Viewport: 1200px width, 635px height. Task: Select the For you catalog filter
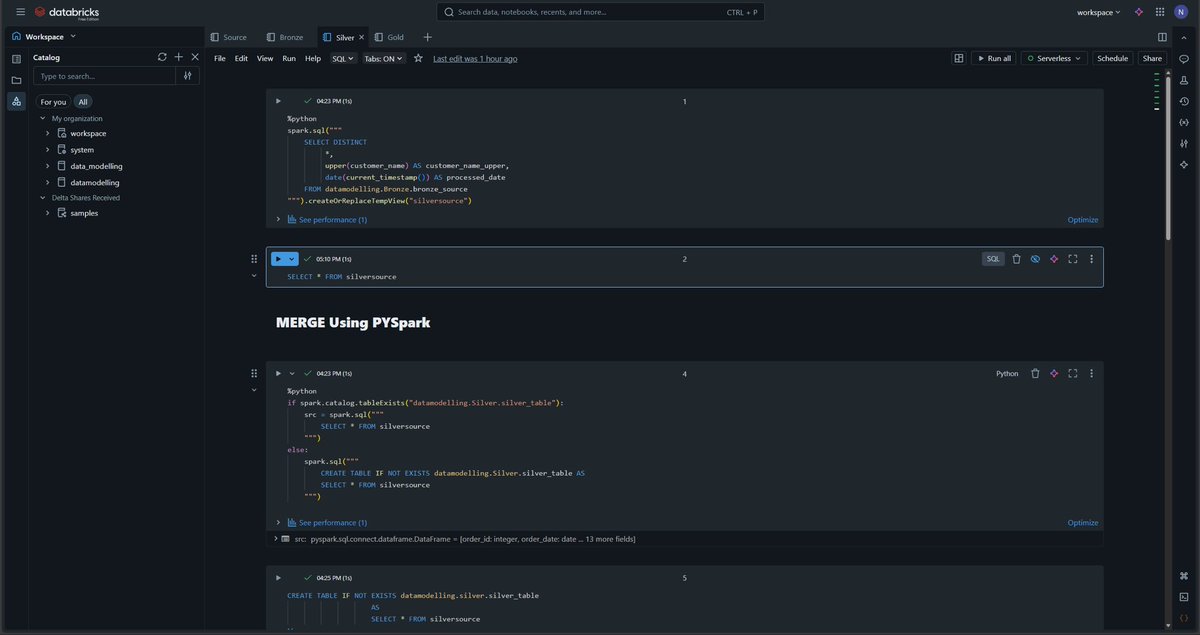point(53,102)
